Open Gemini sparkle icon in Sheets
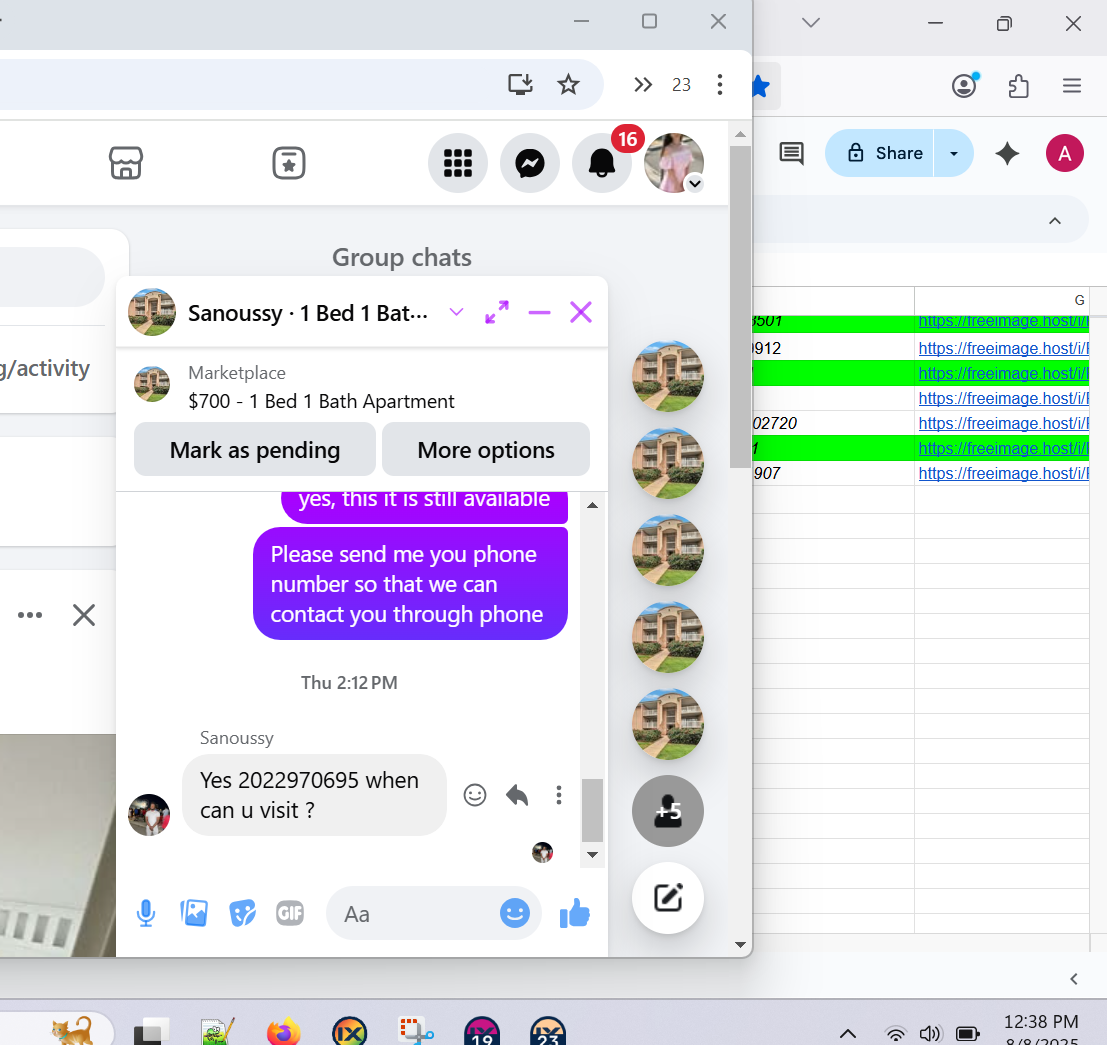 tap(1007, 153)
